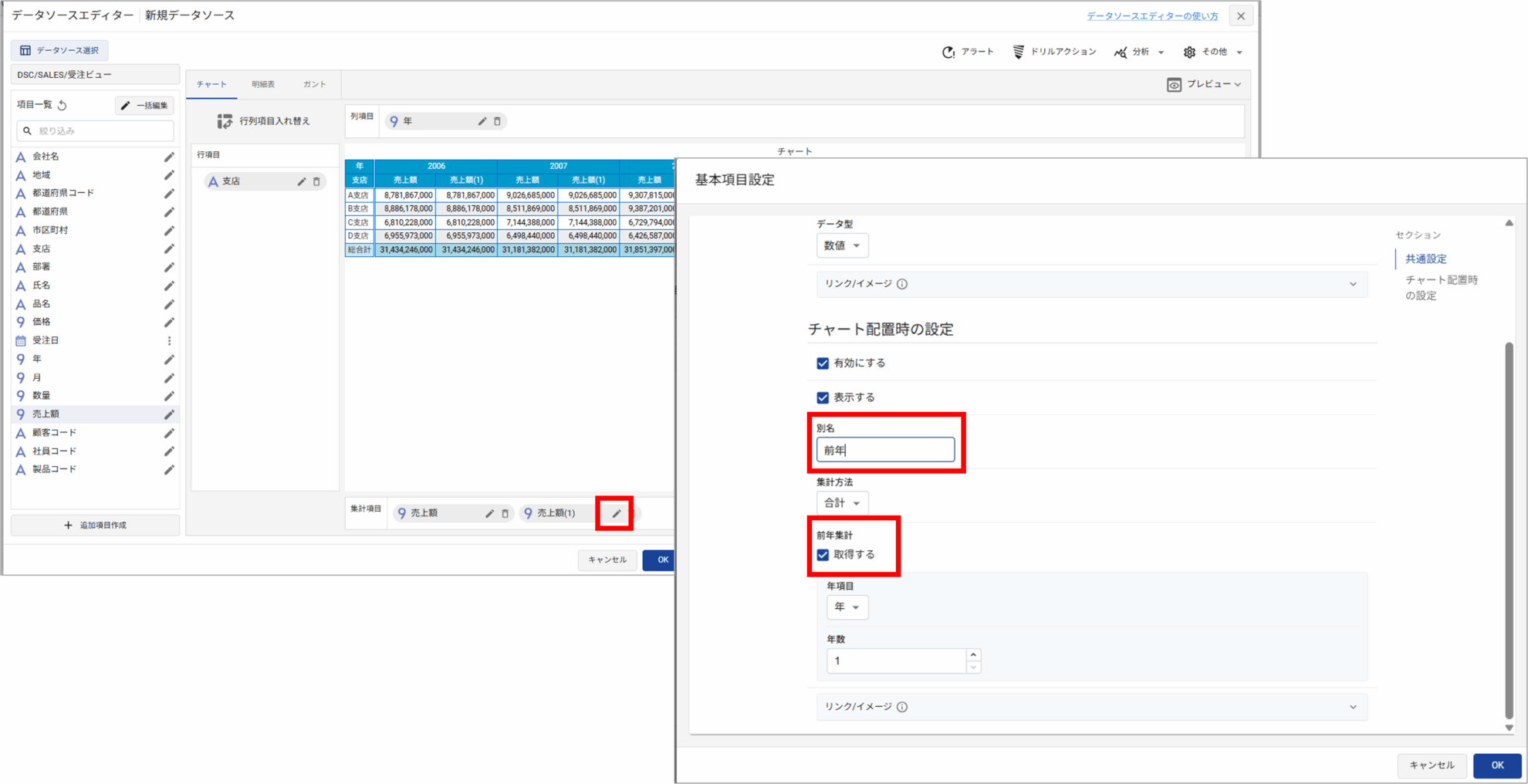The image size is (1528, 784).
Task: Delete the 年 column item with trash icon
Action: (x=498, y=121)
